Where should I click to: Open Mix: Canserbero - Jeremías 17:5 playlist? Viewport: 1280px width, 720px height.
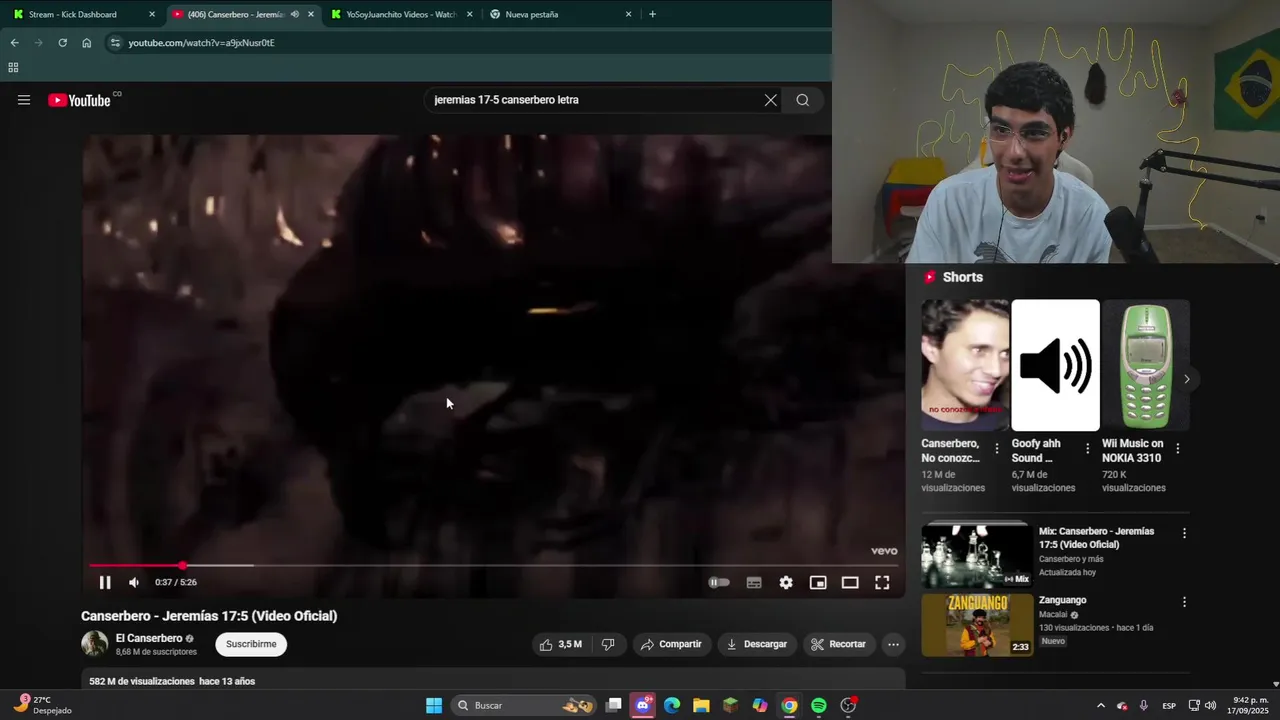click(x=976, y=556)
